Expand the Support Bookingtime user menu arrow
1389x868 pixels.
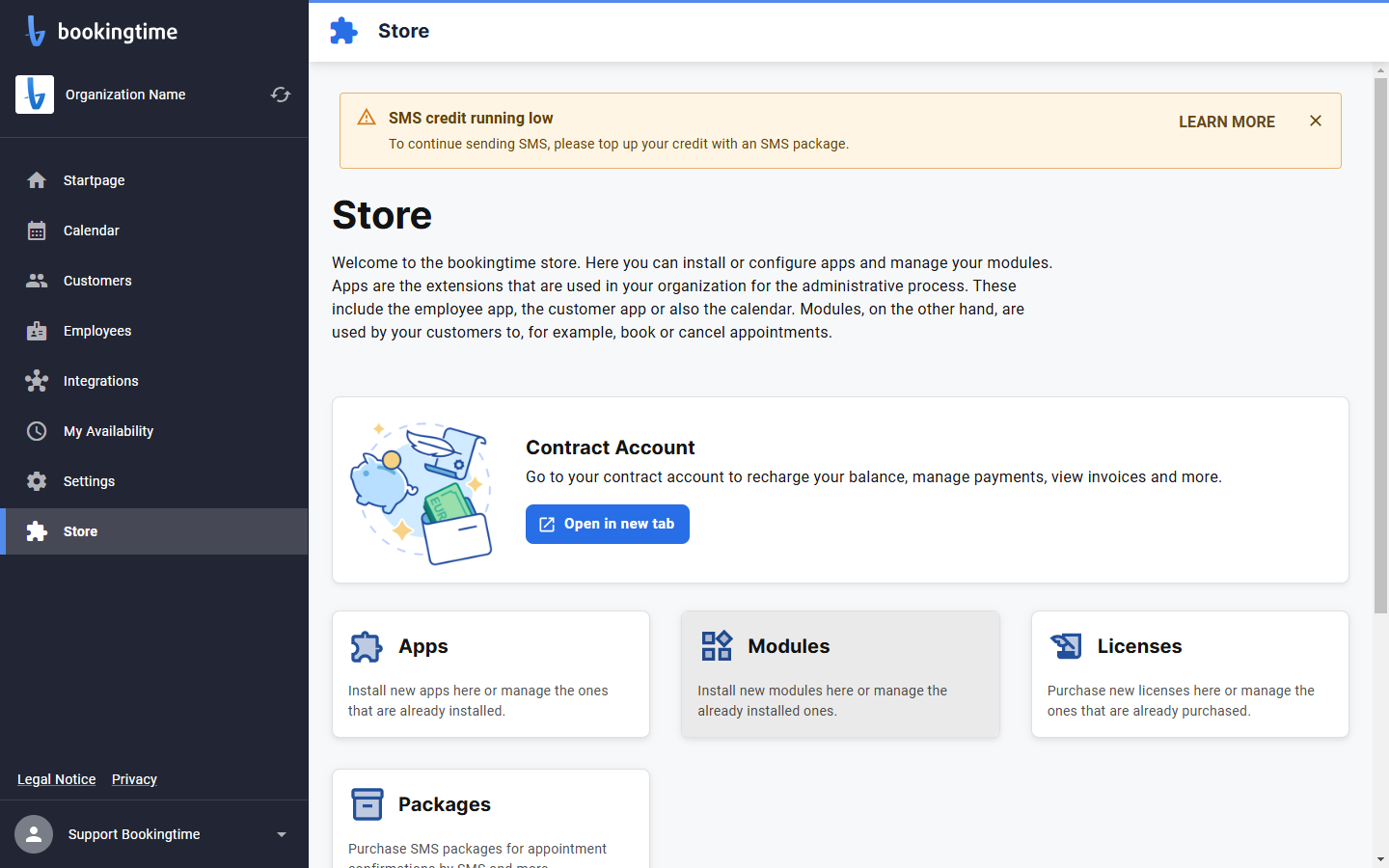(282, 834)
